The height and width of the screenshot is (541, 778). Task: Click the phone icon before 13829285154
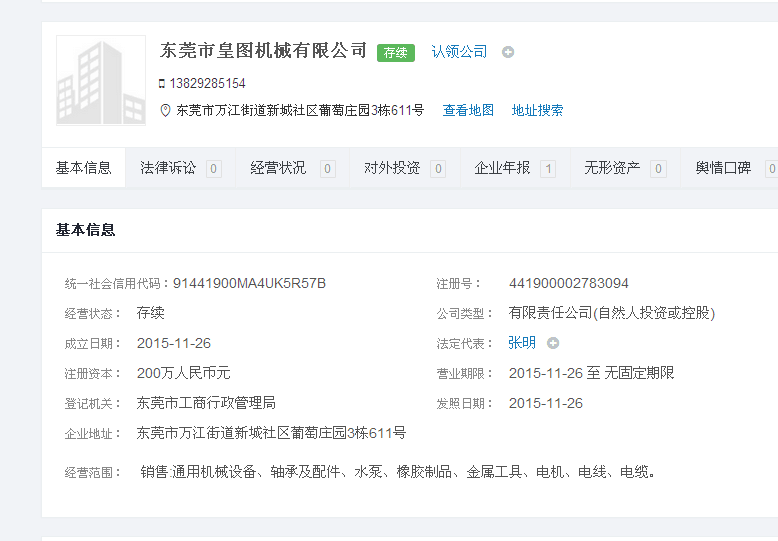(x=162, y=84)
